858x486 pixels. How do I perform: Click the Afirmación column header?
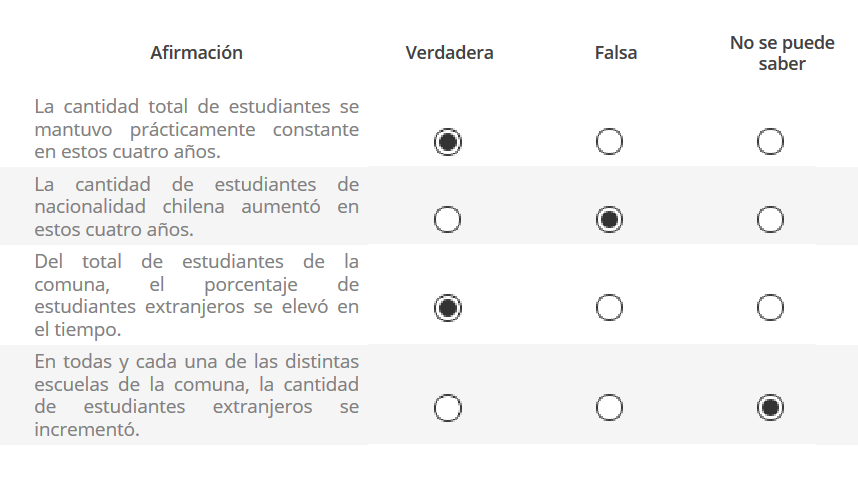(196, 53)
